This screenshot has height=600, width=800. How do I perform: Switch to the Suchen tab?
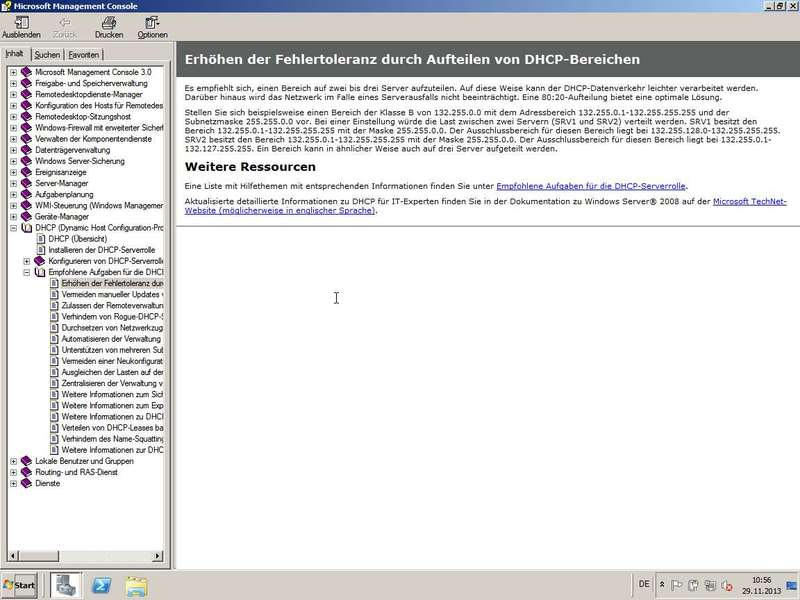[47, 55]
